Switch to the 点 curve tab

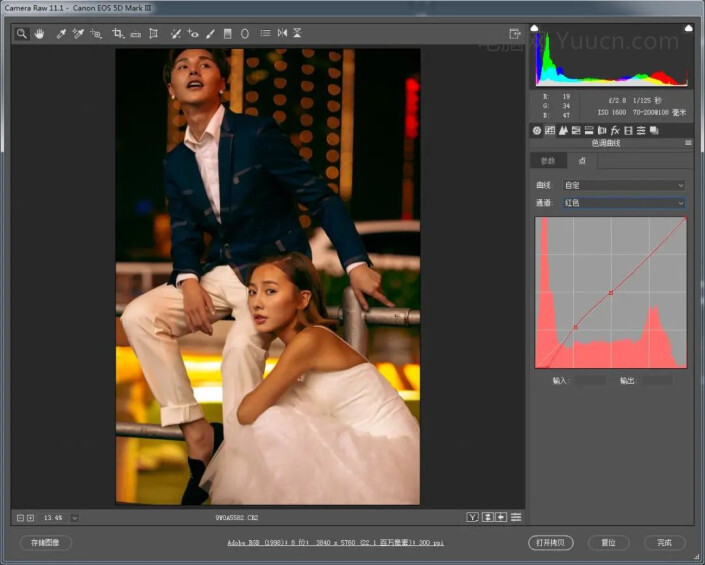(x=582, y=161)
